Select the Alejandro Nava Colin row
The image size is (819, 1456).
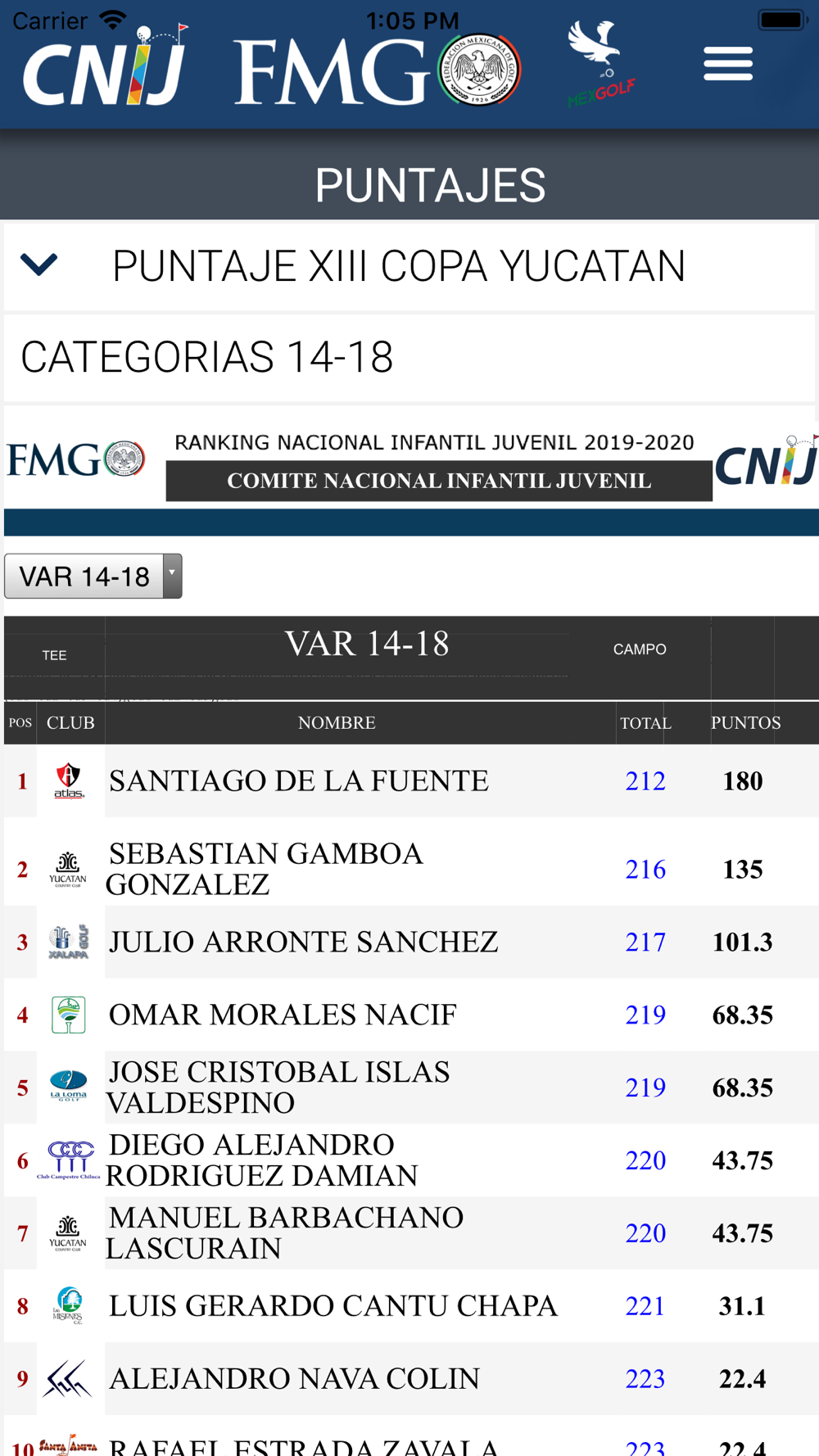point(411,1379)
